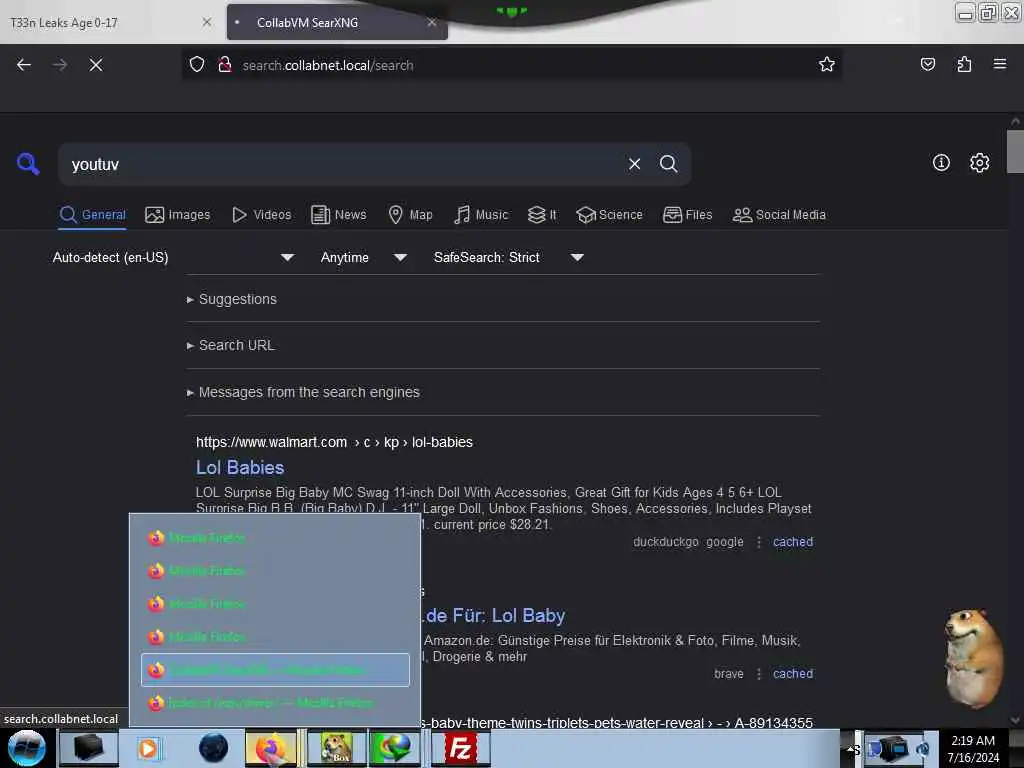The width and height of the screenshot is (1024, 768).
Task: Click the hamster desktop mascot
Action: [x=973, y=658]
